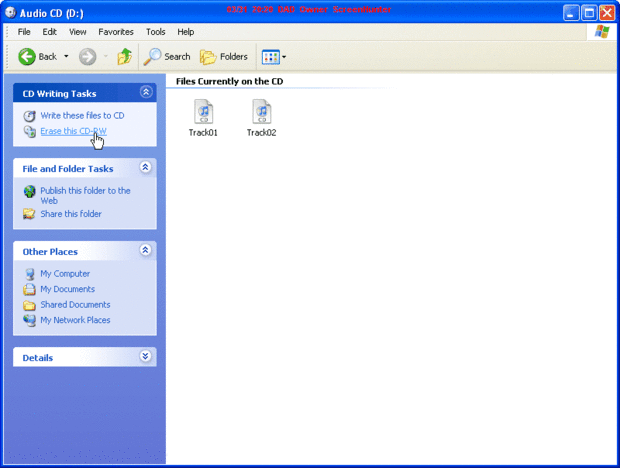
Task: Click the Audio CD title bar icon
Action: (x=10, y=13)
